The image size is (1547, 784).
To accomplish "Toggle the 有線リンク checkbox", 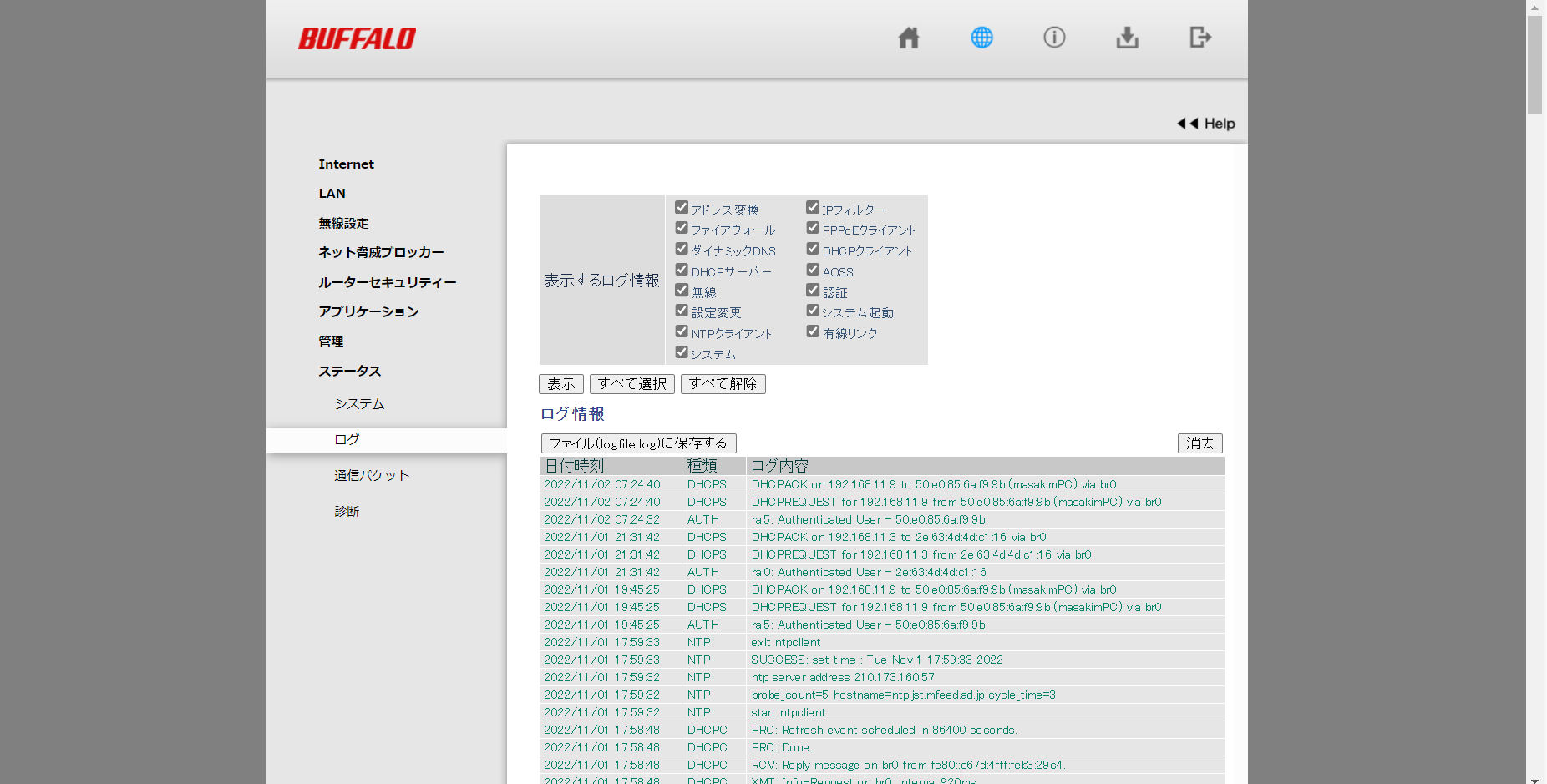I will 813,331.
